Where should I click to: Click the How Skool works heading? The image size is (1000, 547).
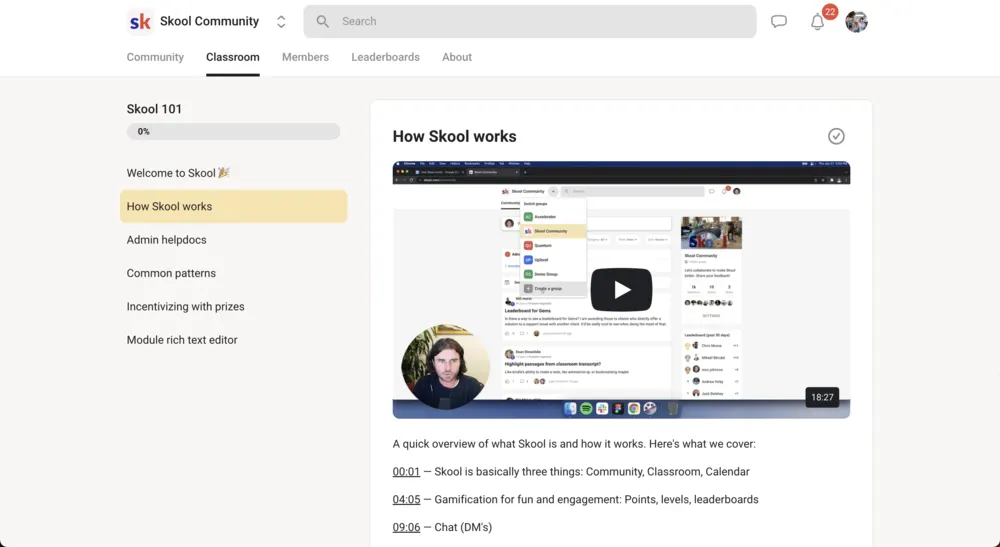click(x=454, y=136)
